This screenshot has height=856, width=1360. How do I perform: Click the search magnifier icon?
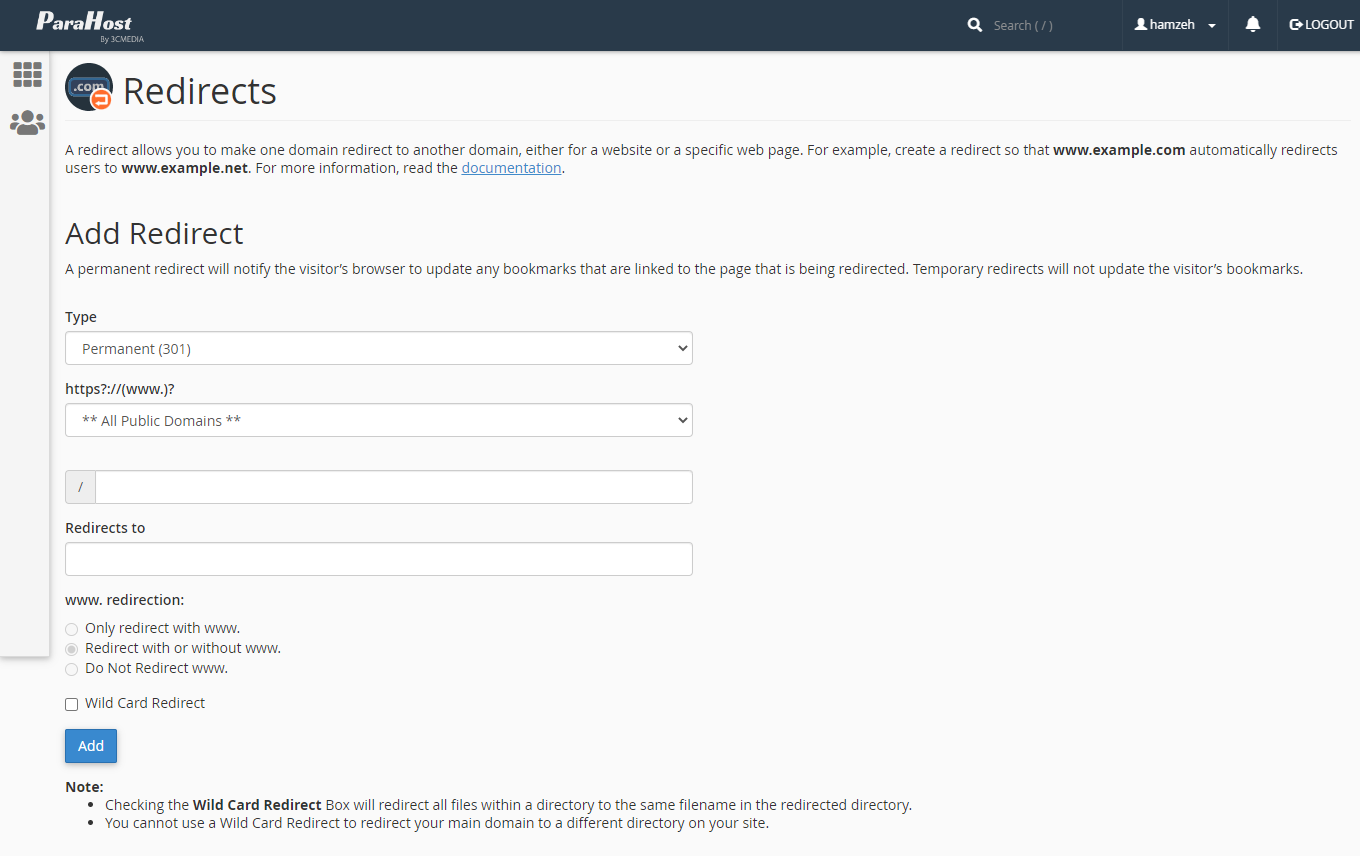point(975,25)
